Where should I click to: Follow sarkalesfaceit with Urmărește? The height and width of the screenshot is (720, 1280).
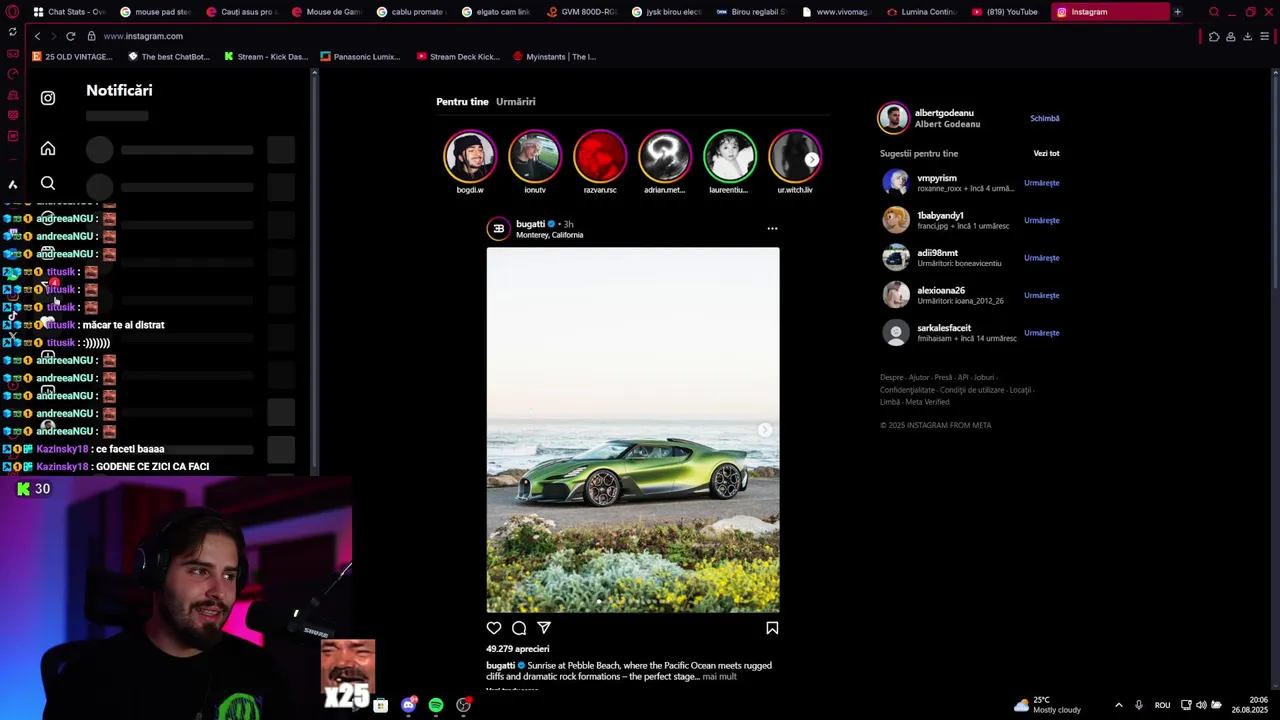(x=1041, y=333)
